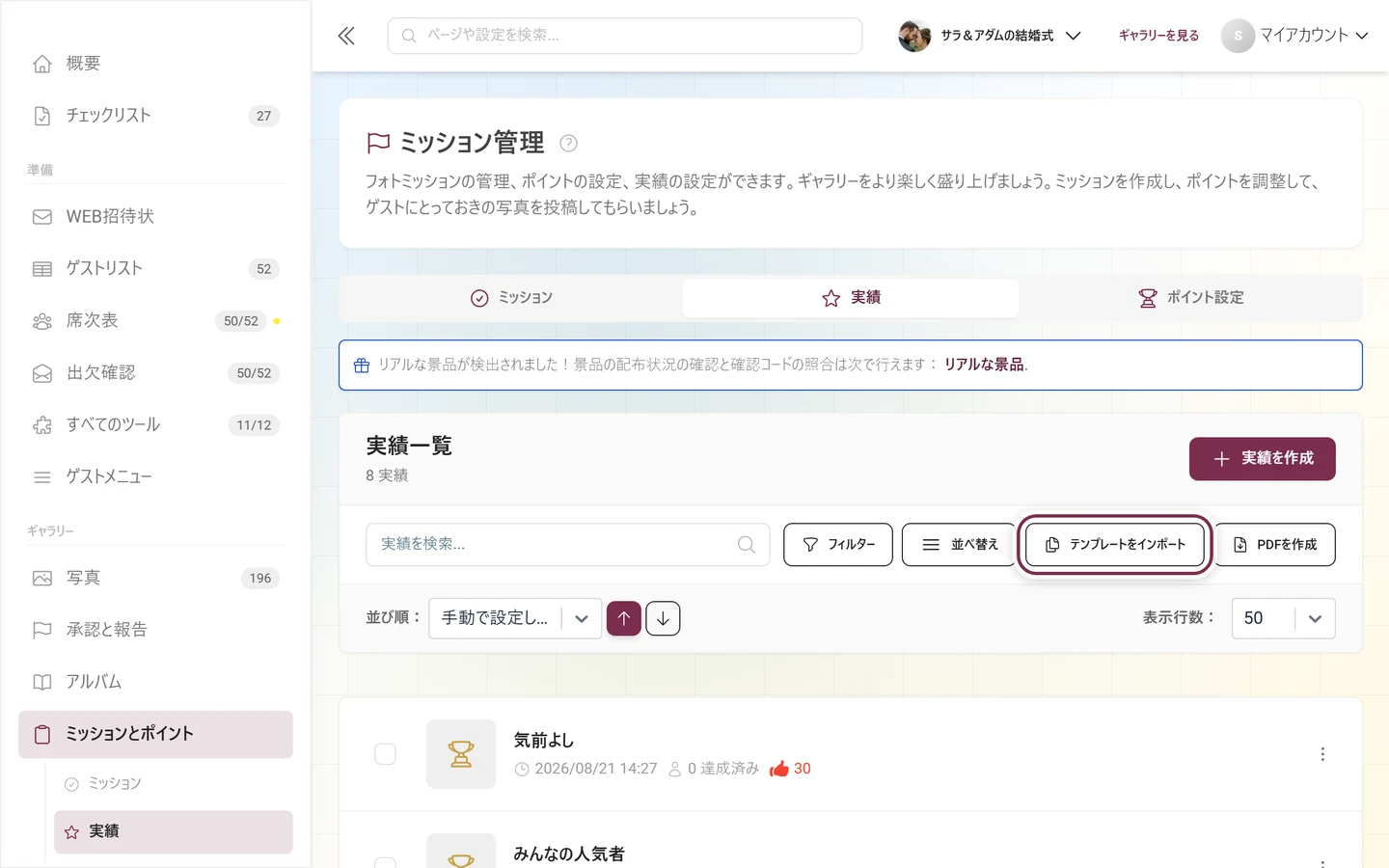Open the ミッション sub-item in the sidebar

pyautogui.click(x=174, y=784)
